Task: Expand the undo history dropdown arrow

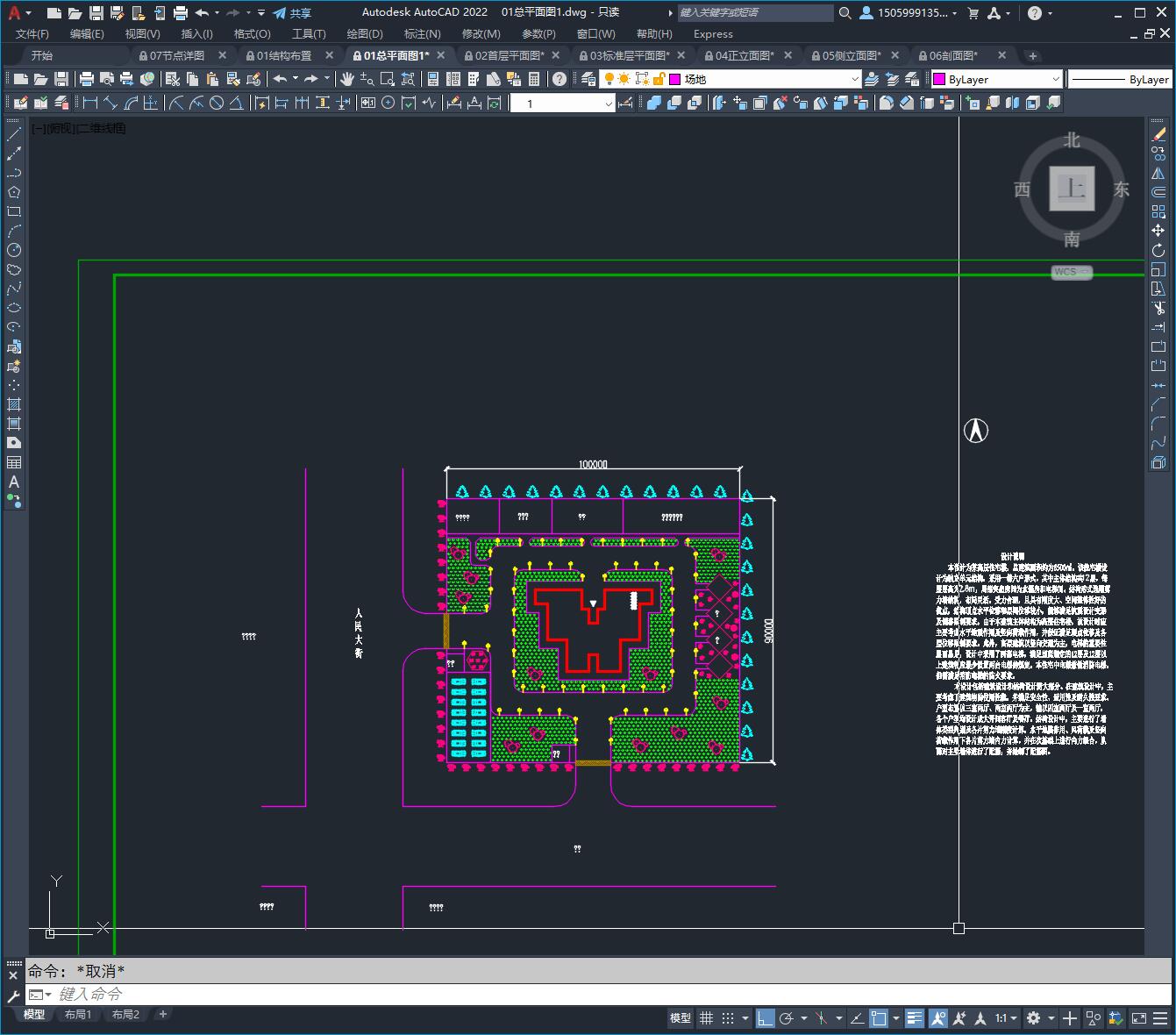Action: pyautogui.click(x=217, y=12)
